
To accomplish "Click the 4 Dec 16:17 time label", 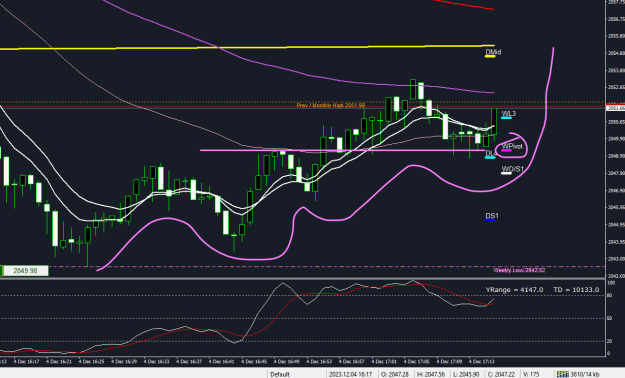I will (26, 362).
